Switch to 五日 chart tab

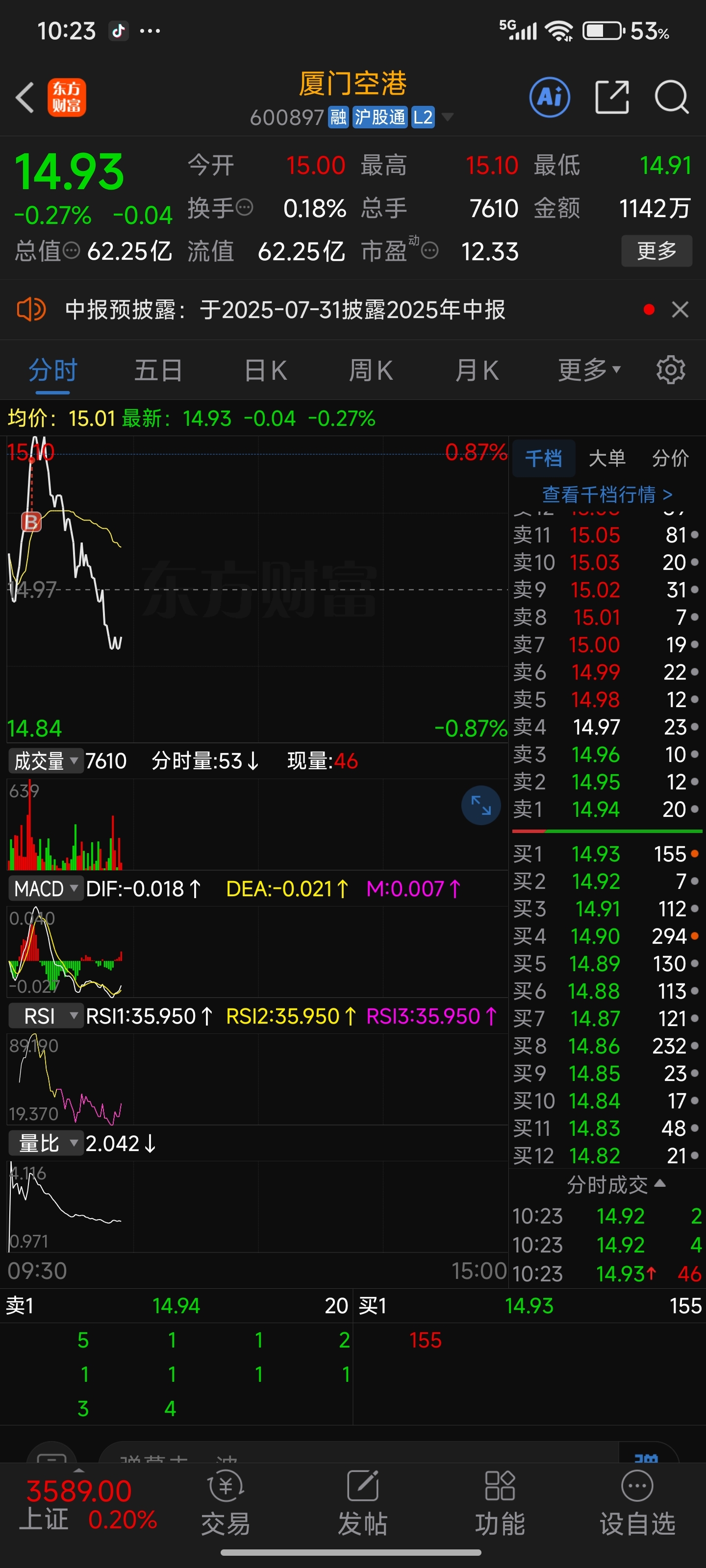pyautogui.click(x=158, y=369)
